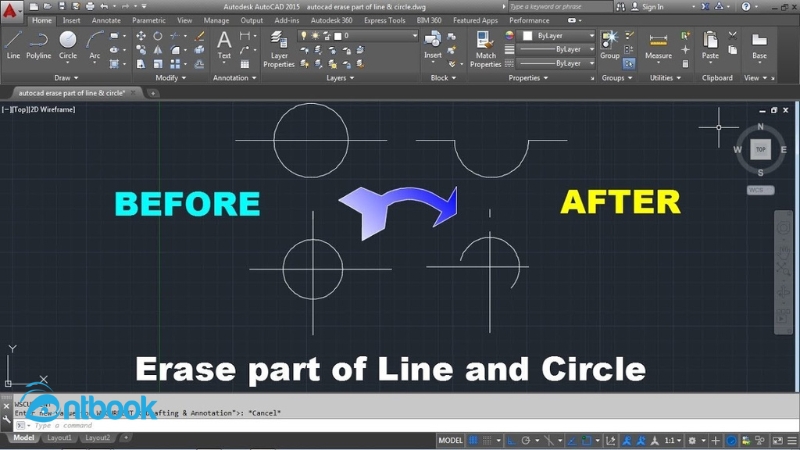The height and width of the screenshot is (450, 800).
Task: Toggle group selection on/off button
Action: (x=629, y=64)
